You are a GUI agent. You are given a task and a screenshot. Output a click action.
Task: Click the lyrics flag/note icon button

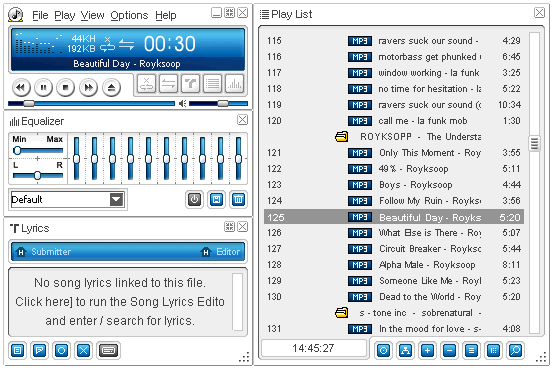pyautogui.click(x=39, y=351)
